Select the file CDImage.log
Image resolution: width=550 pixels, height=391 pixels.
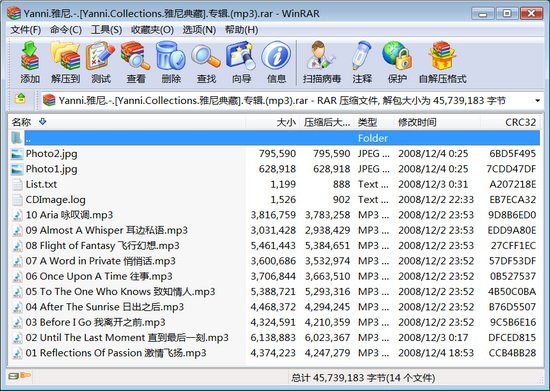point(274,200)
